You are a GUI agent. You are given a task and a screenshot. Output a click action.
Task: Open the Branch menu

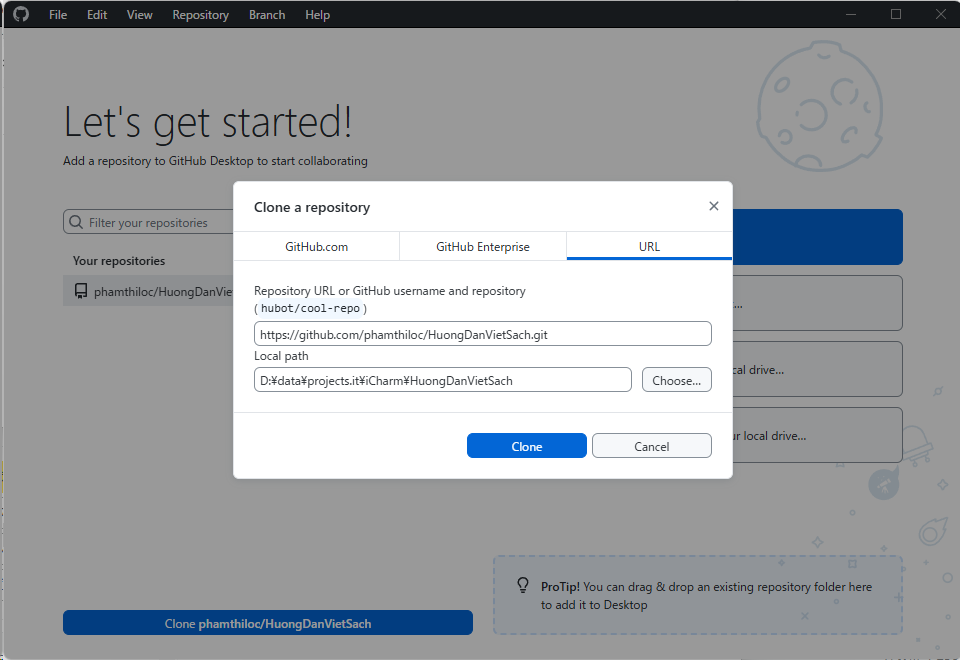pos(267,15)
